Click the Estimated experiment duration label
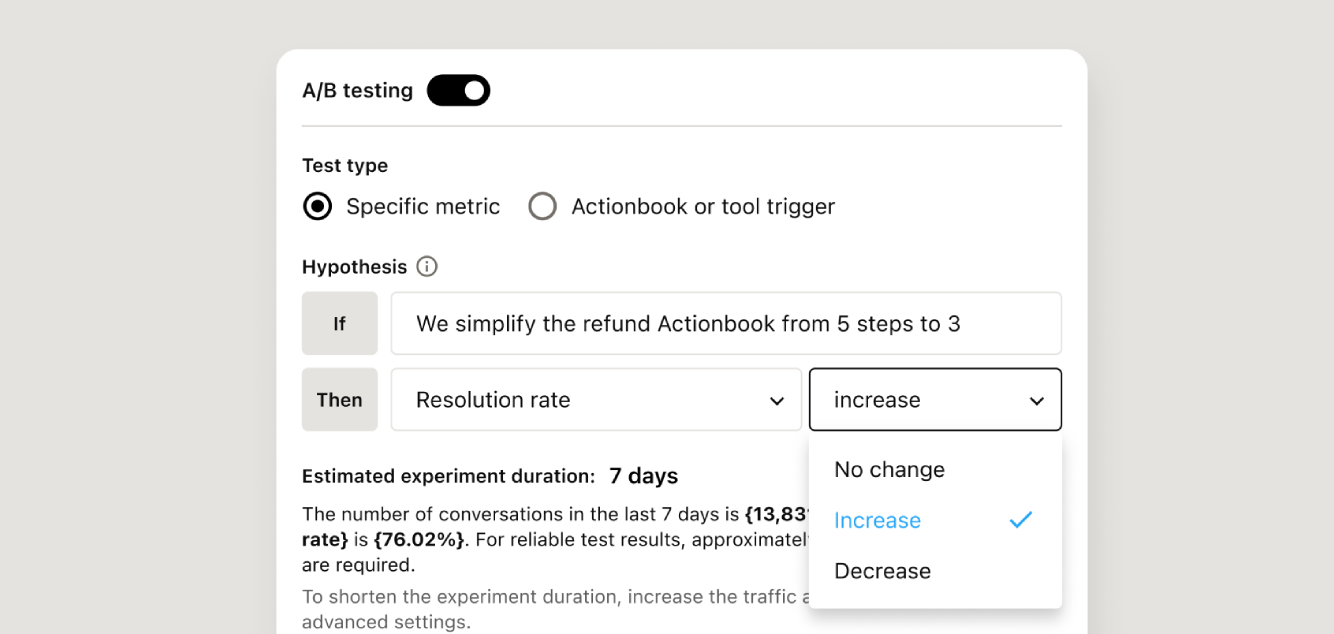This screenshot has width=1334, height=634. 448,476
